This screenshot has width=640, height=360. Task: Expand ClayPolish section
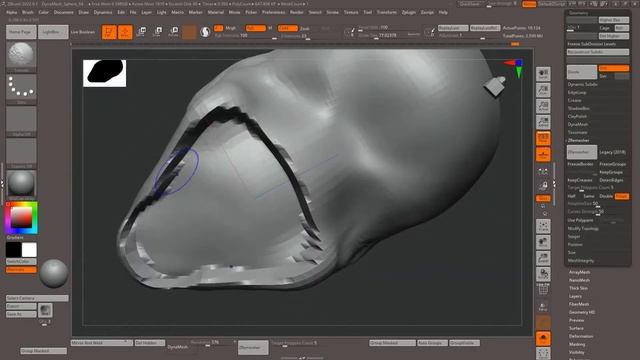[577, 116]
